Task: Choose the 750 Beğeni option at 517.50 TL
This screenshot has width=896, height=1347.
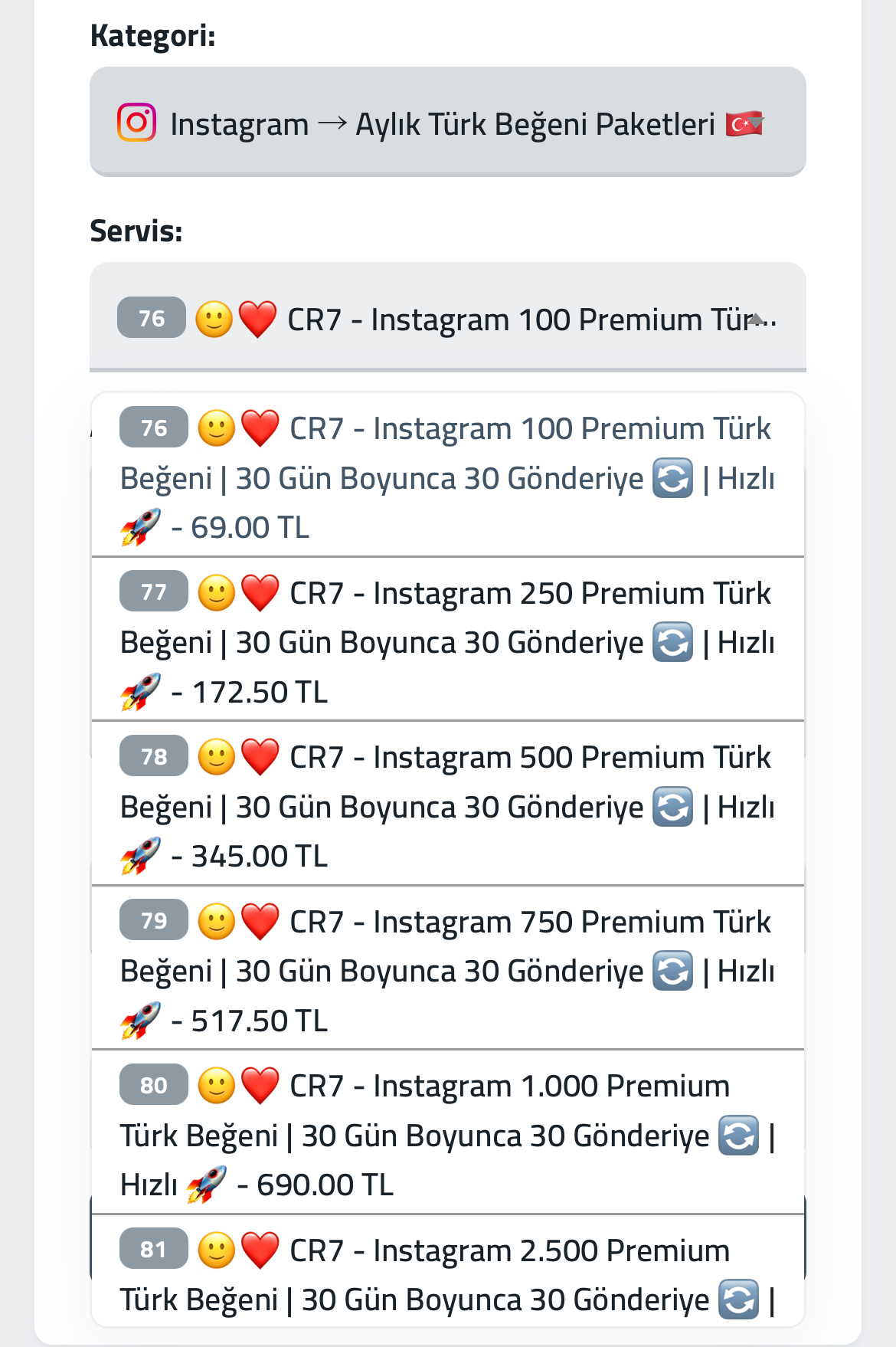Action: click(448, 968)
